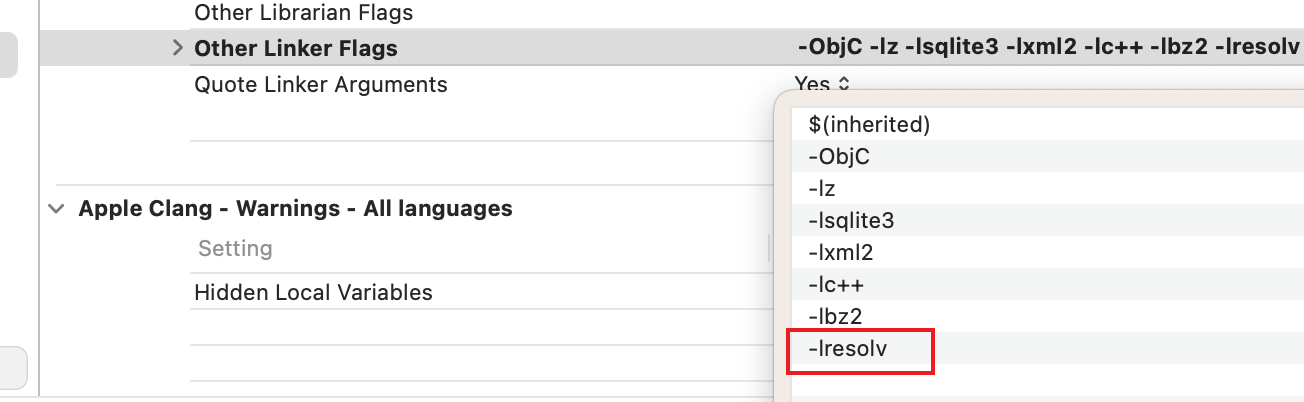Viewport: 1304px width, 402px height.
Task: Select the Quote Linker Arguments setting label
Action: click(320, 85)
